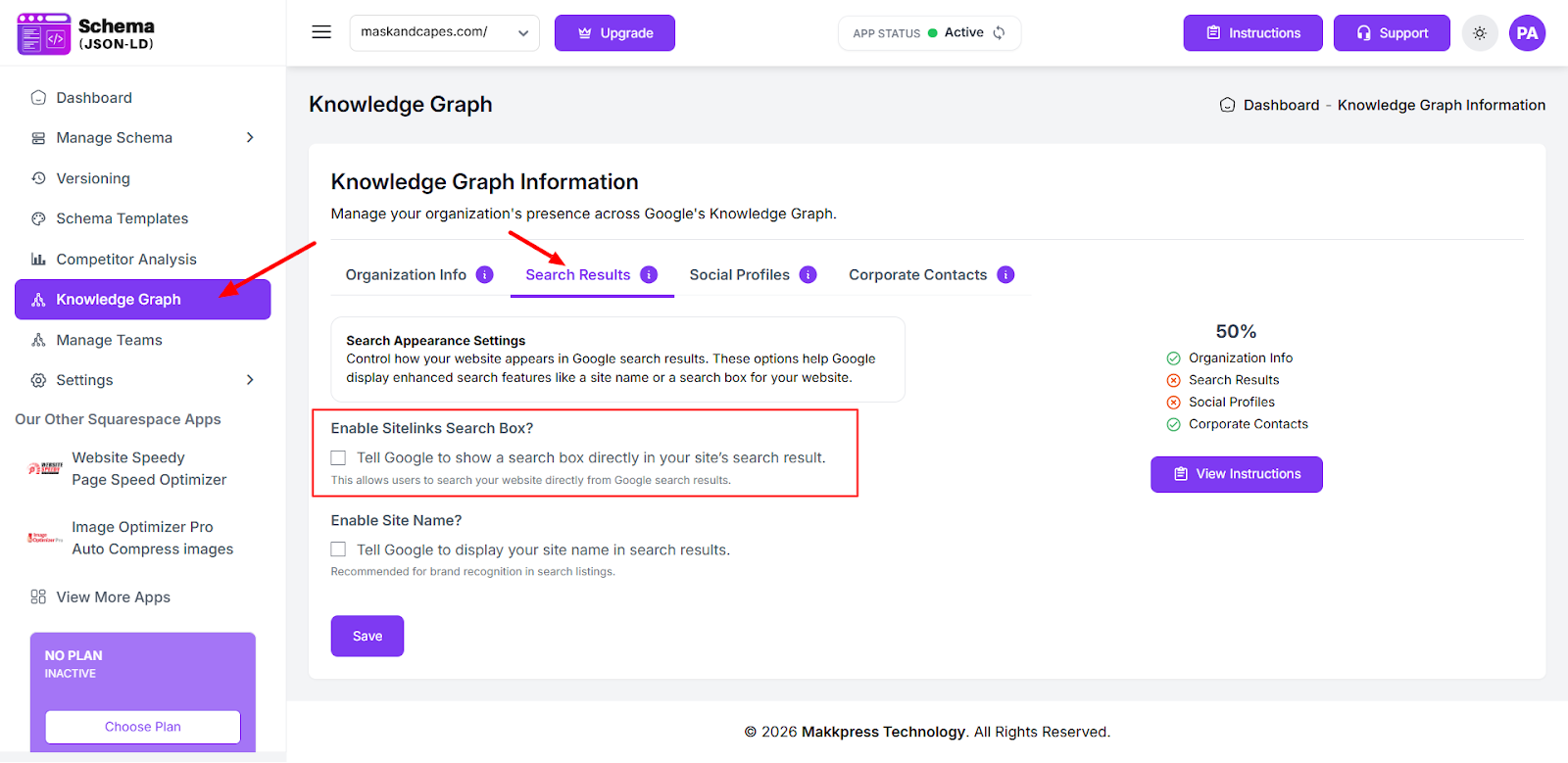Expand the Settings submenu
The image size is (1568, 763).
coord(250,380)
